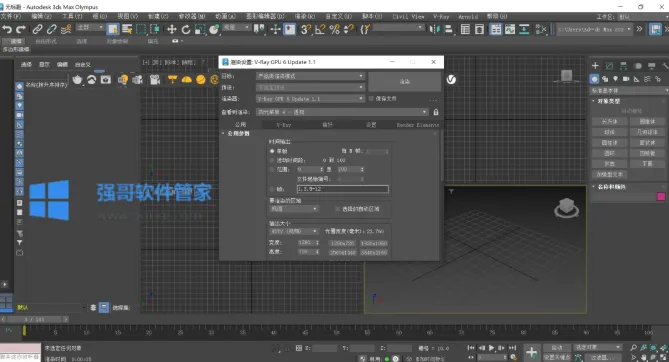
Task: Activate the Select and Move tool
Action: tap(172, 29)
